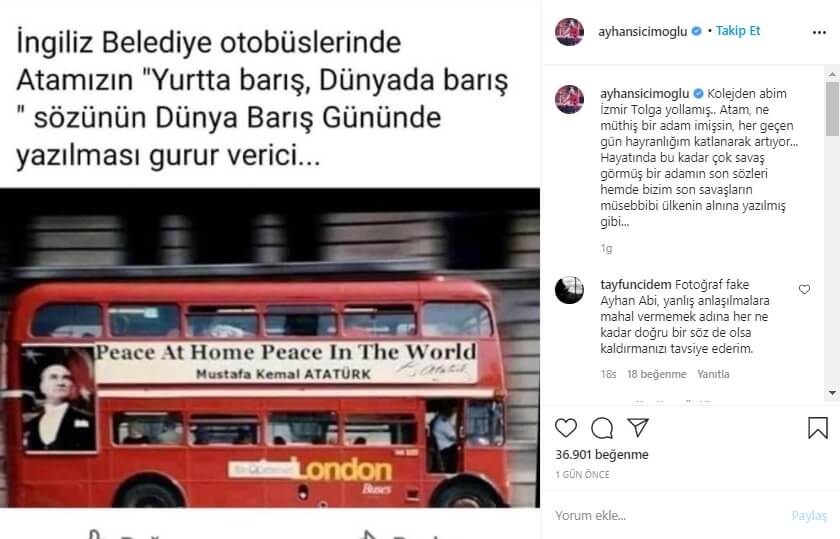The image size is (840, 539).
Task: View the 18 beğenme comment likes
Action: [x=657, y=374]
